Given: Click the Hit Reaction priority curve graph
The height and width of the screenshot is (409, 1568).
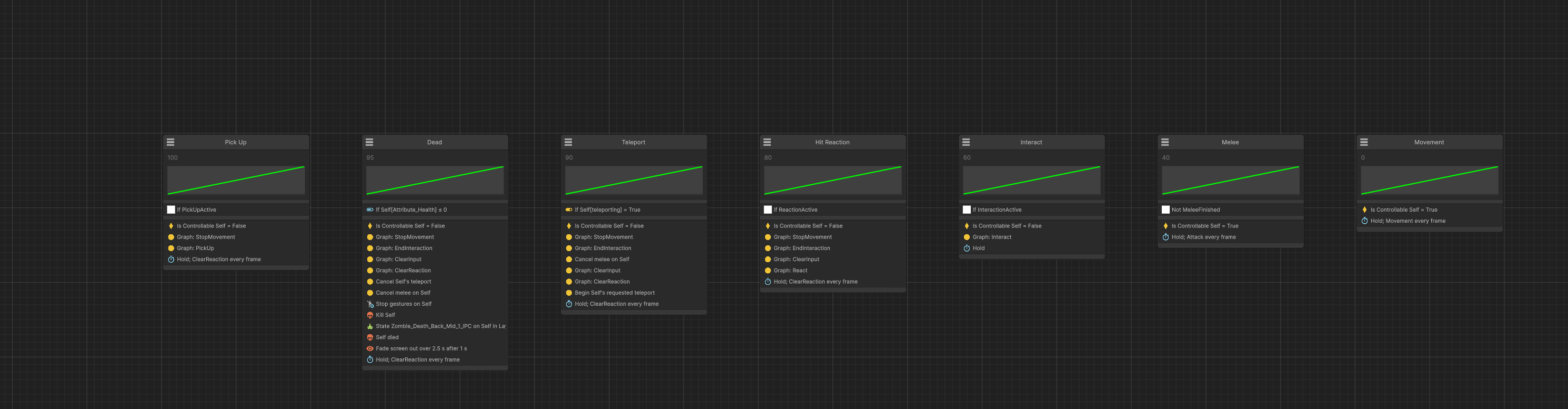Looking at the screenshot, I should click(x=833, y=180).
